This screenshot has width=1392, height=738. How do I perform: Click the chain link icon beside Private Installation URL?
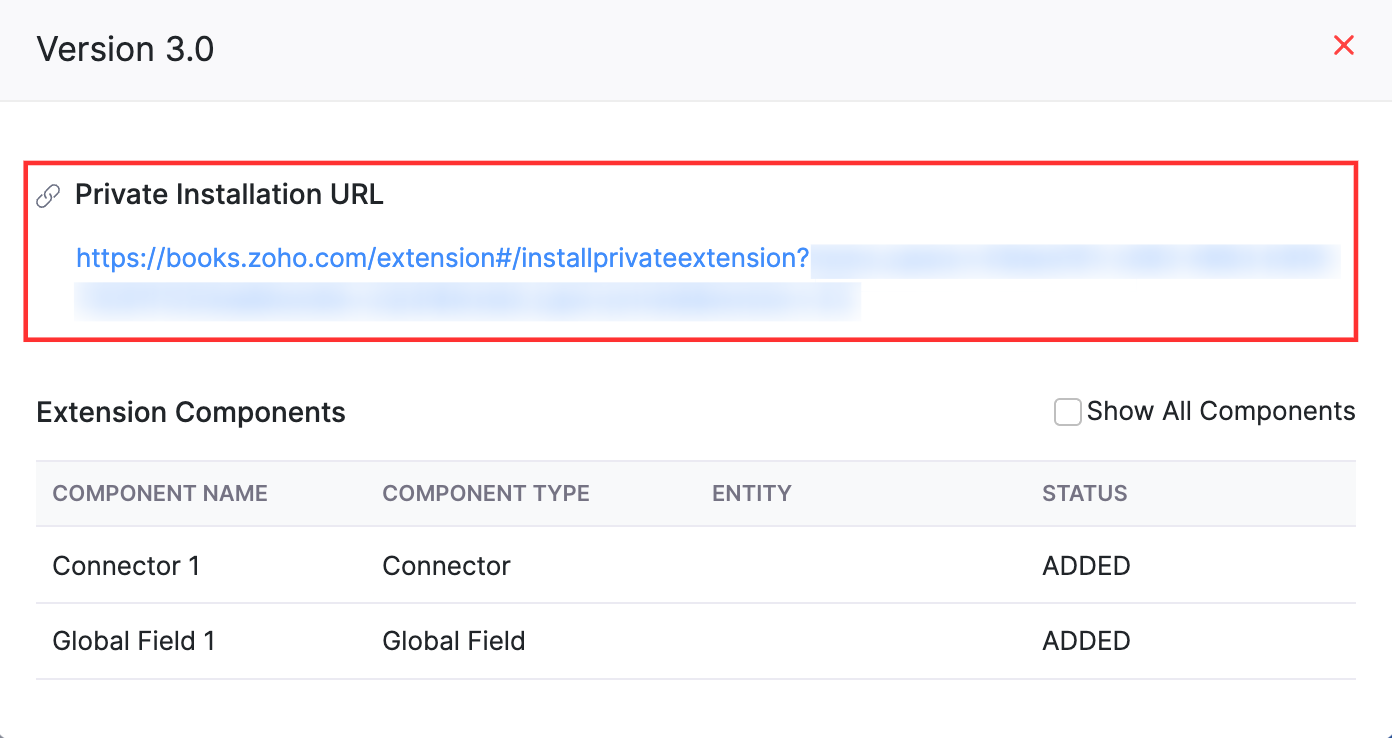point(47,196)
